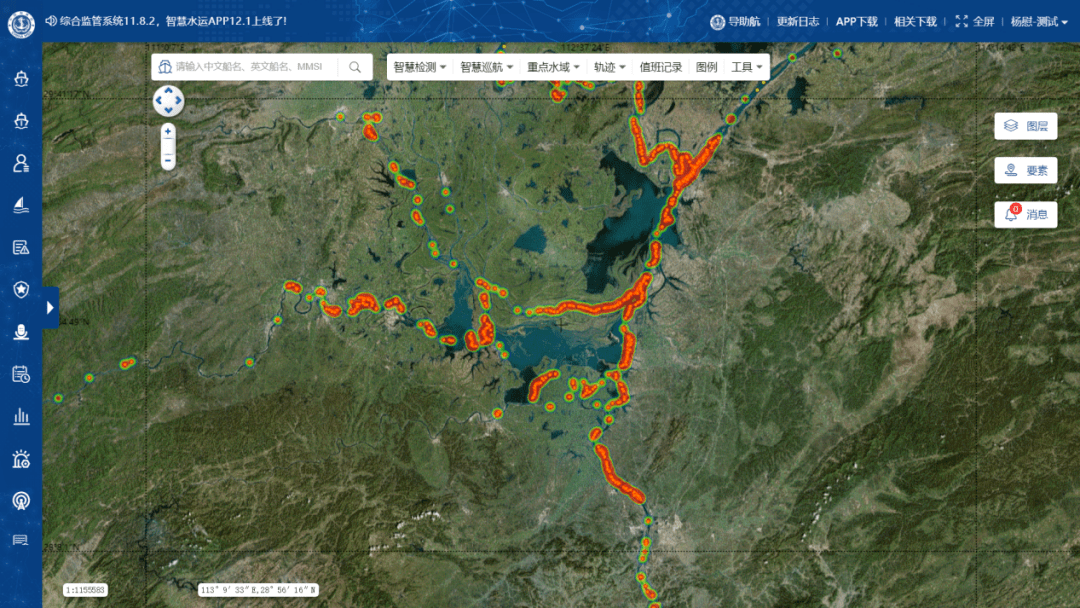Pan the map right with compass arrow
1080x608 pixels.
tap(178, 101)
